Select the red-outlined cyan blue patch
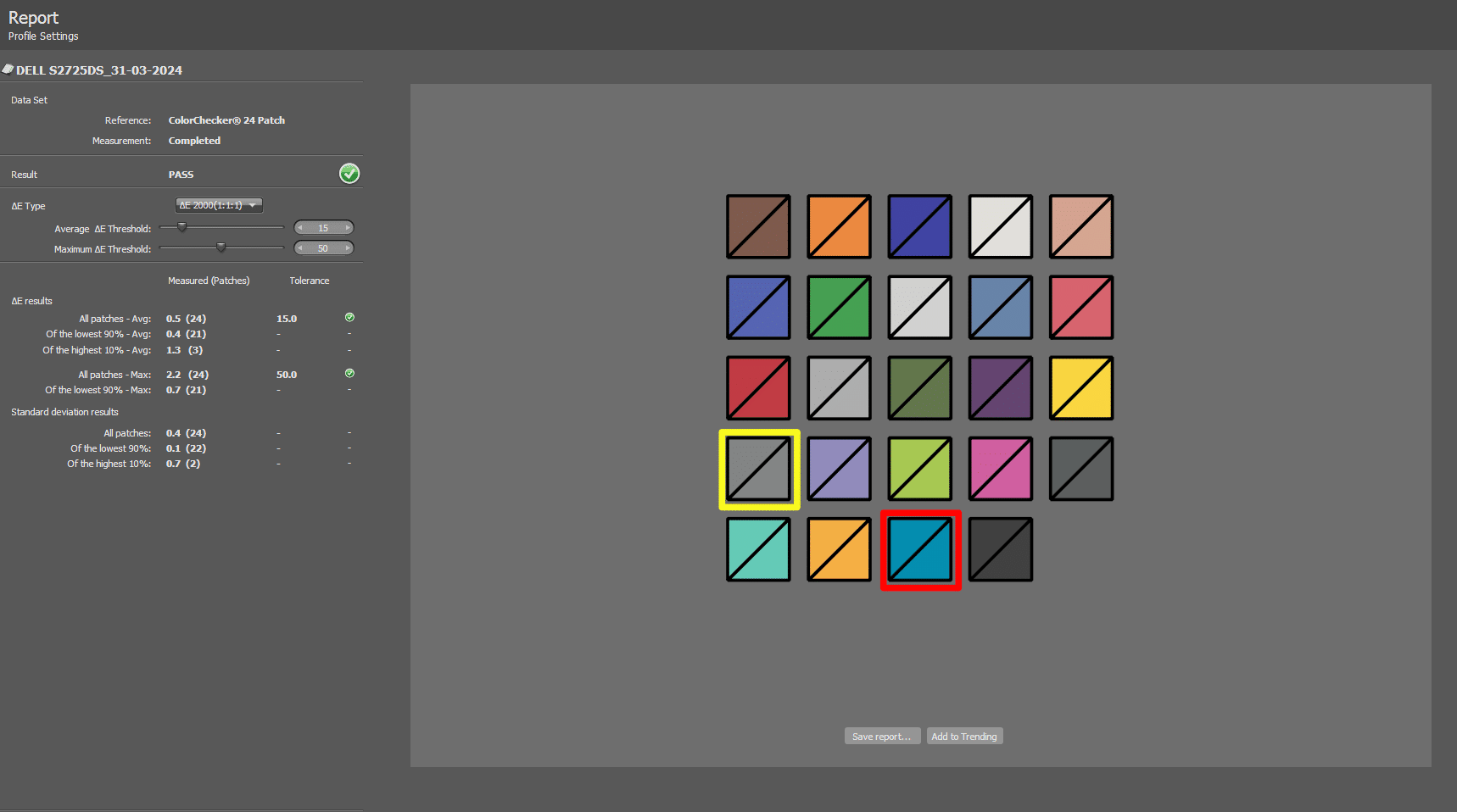 pyautogui.click(x=920, y=550)
